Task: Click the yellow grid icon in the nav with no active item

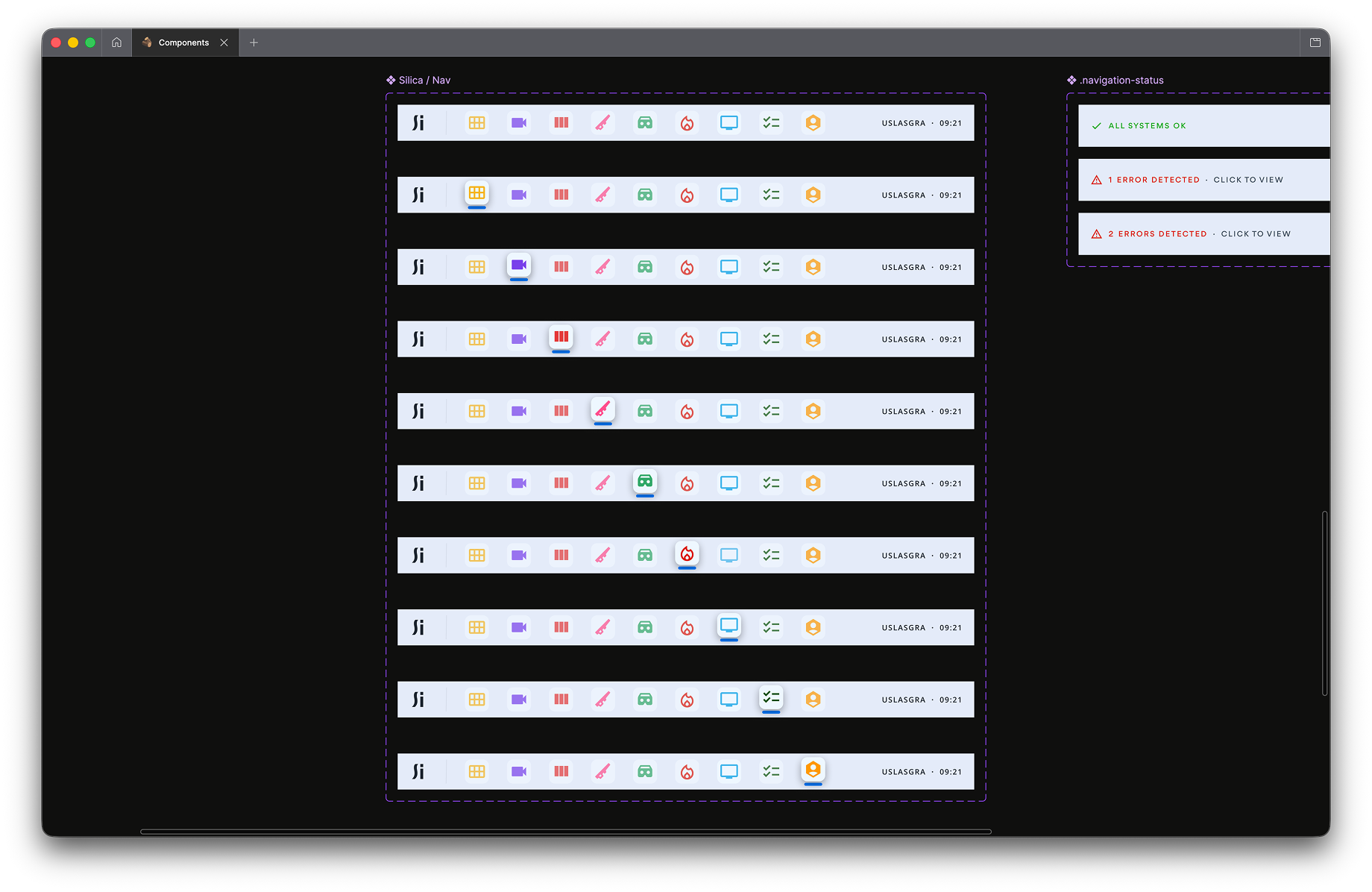Action: tap(476, 123)
